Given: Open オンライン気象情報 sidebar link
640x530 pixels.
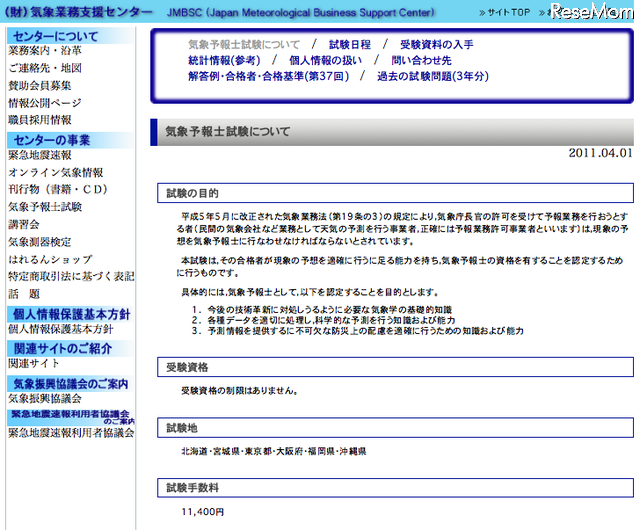Looking at the screenshot, I should (x=55, y=172).
